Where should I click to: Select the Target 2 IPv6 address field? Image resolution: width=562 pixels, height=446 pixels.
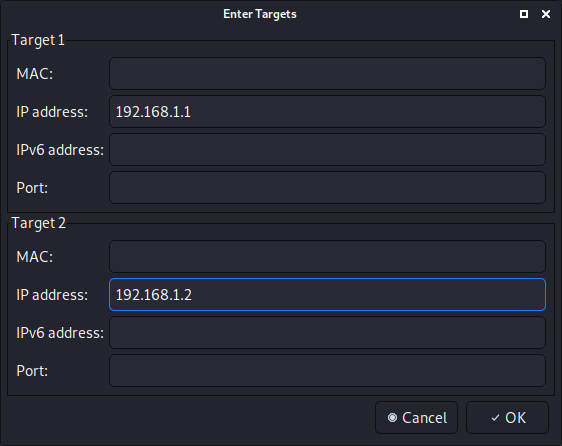[x=327, y=332]
